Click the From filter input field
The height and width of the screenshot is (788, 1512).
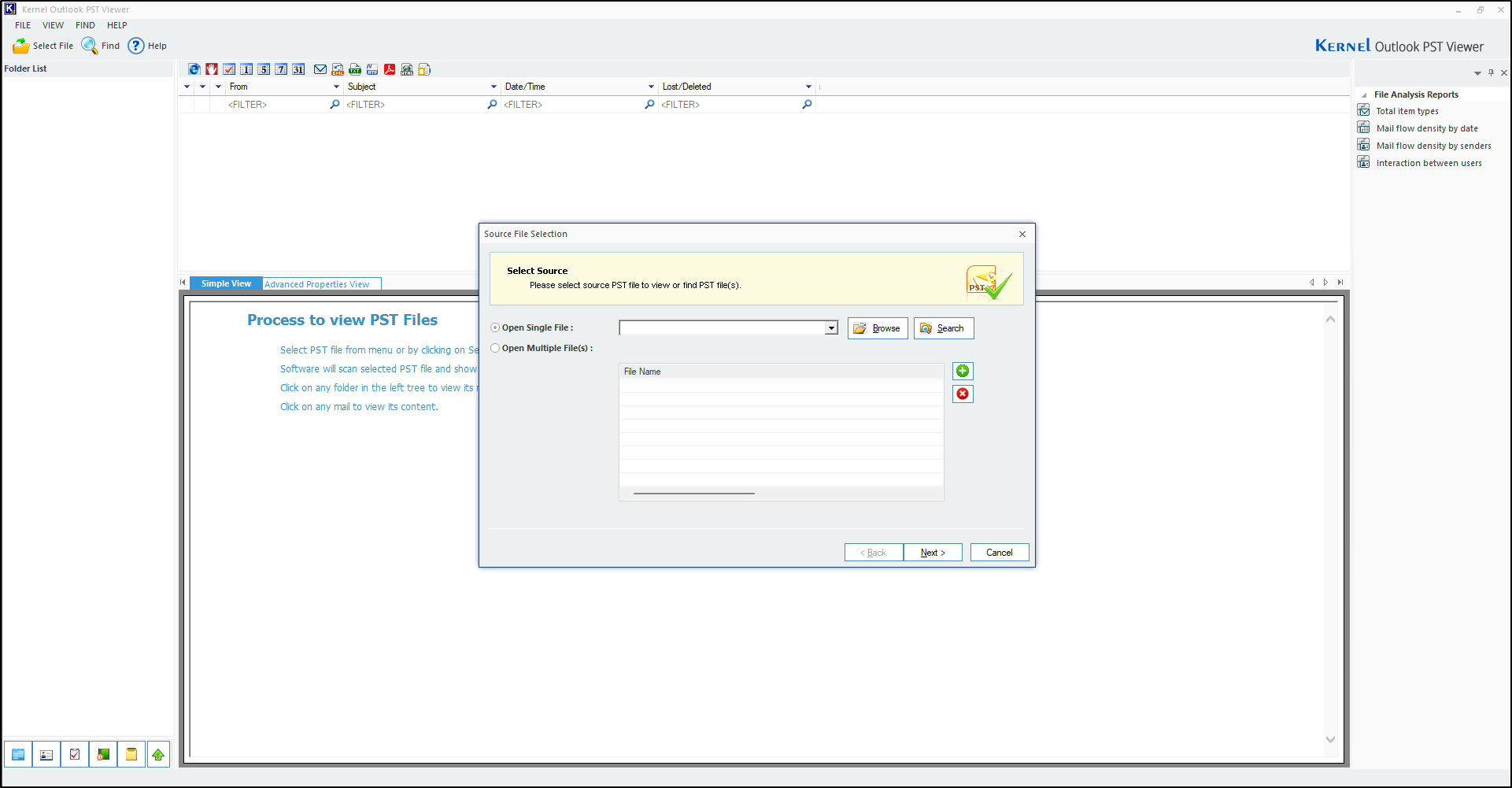pyautogui.click(x=277, y=104)
